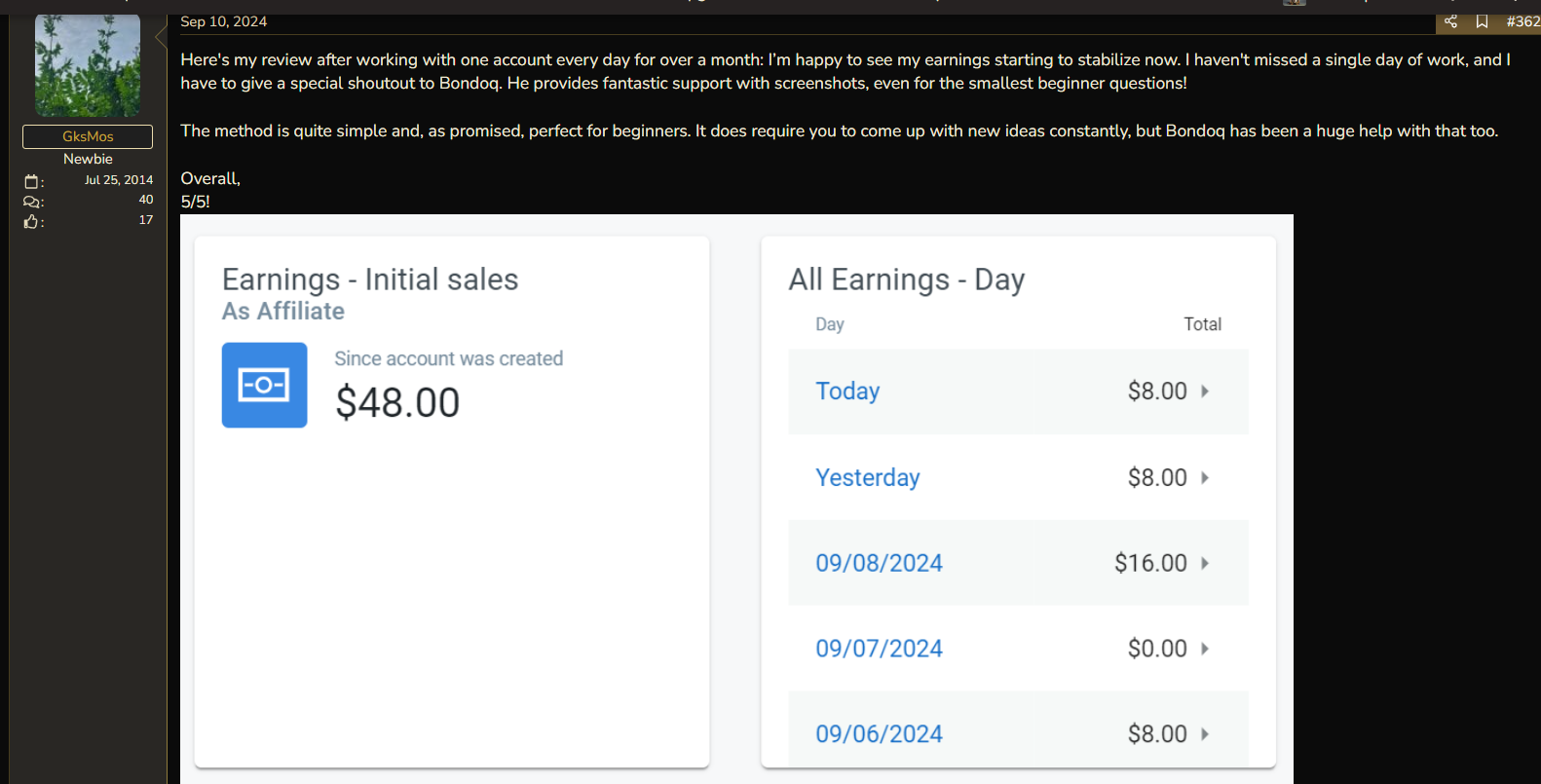Expand the 09/07/2024 row arrow
The width and height of the screenshot is (1541, 784).
click(x=1205, y=649)
